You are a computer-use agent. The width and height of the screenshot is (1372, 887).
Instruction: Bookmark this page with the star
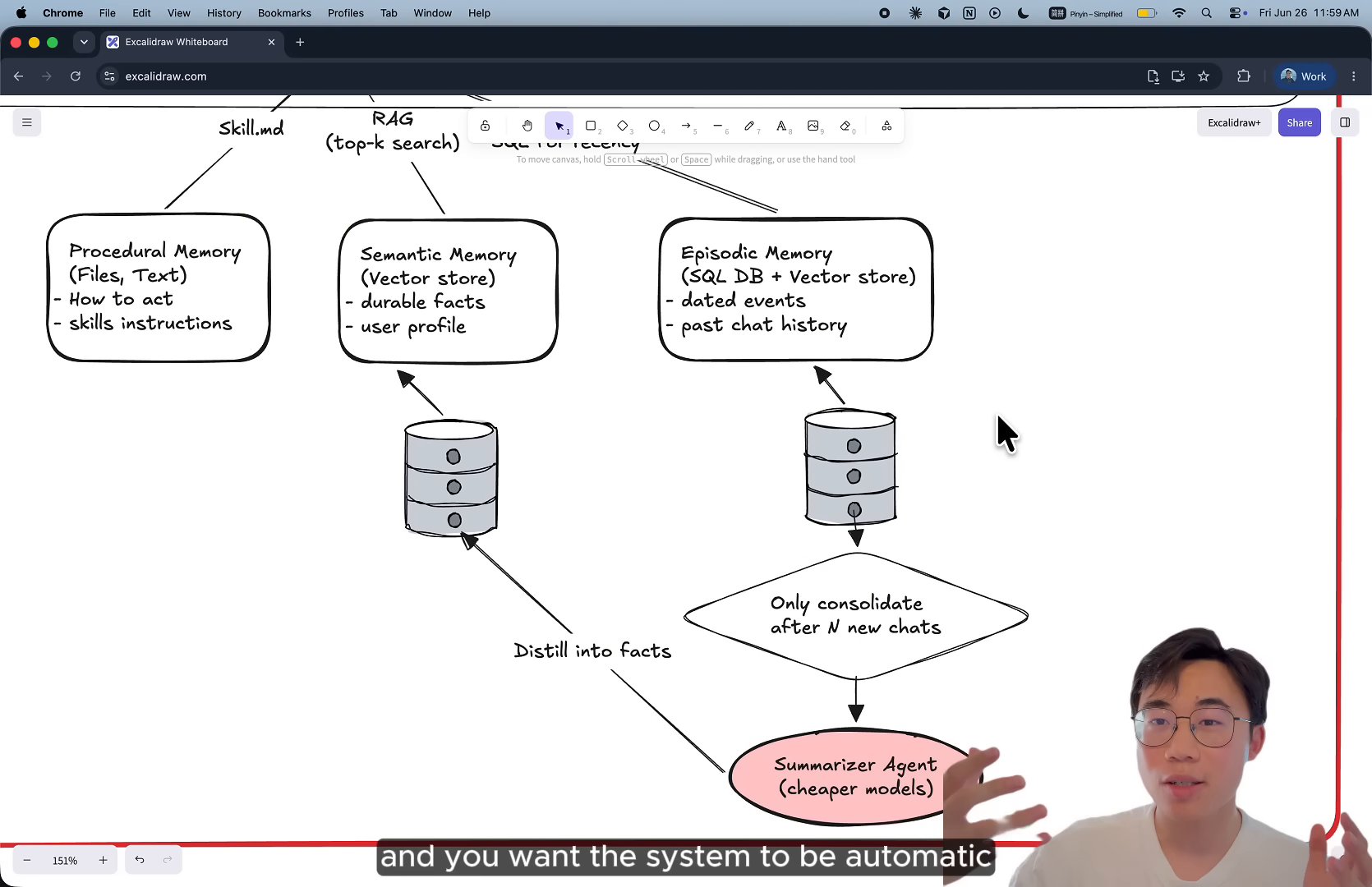pos(1204,76)
